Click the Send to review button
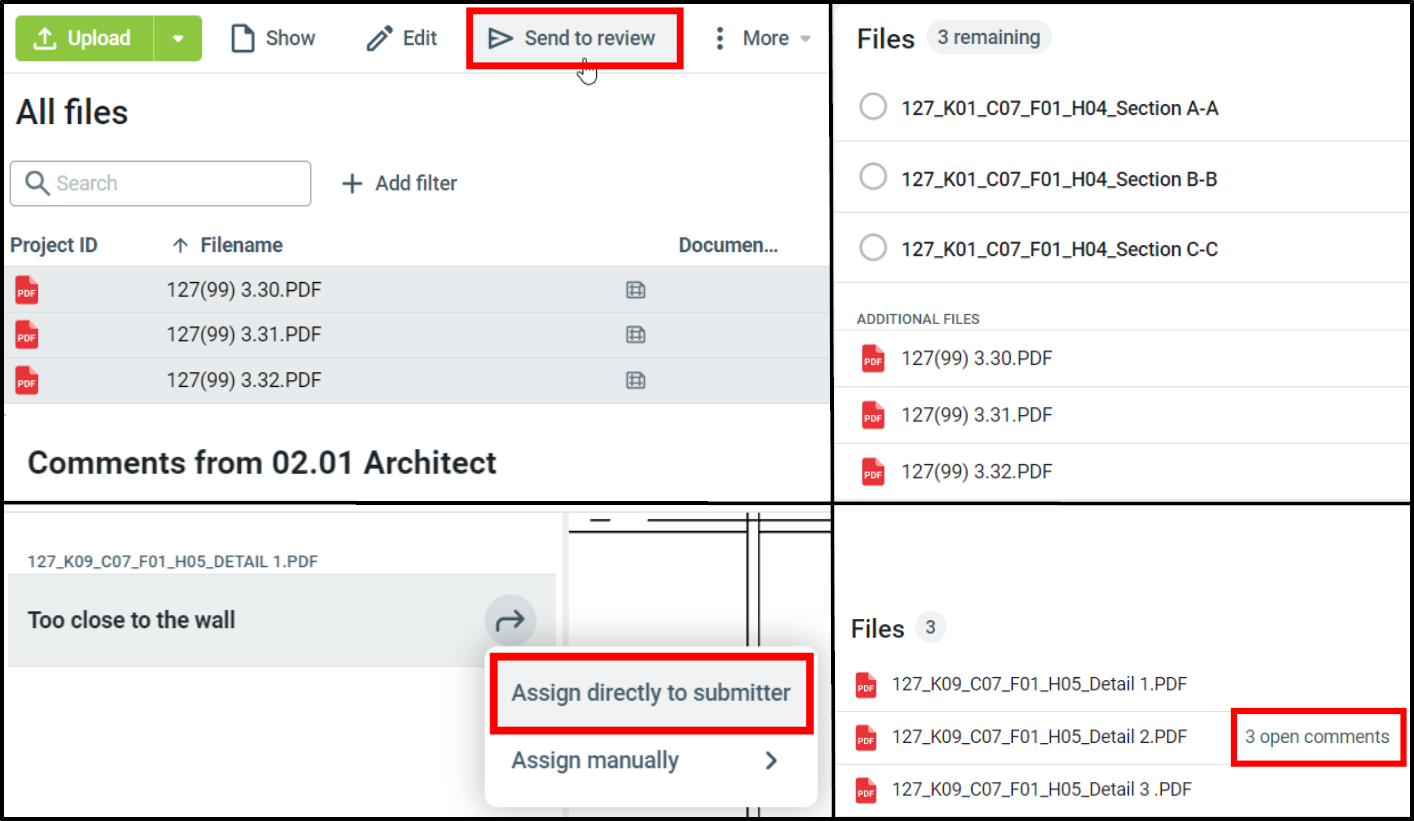 tap(574, 38)
